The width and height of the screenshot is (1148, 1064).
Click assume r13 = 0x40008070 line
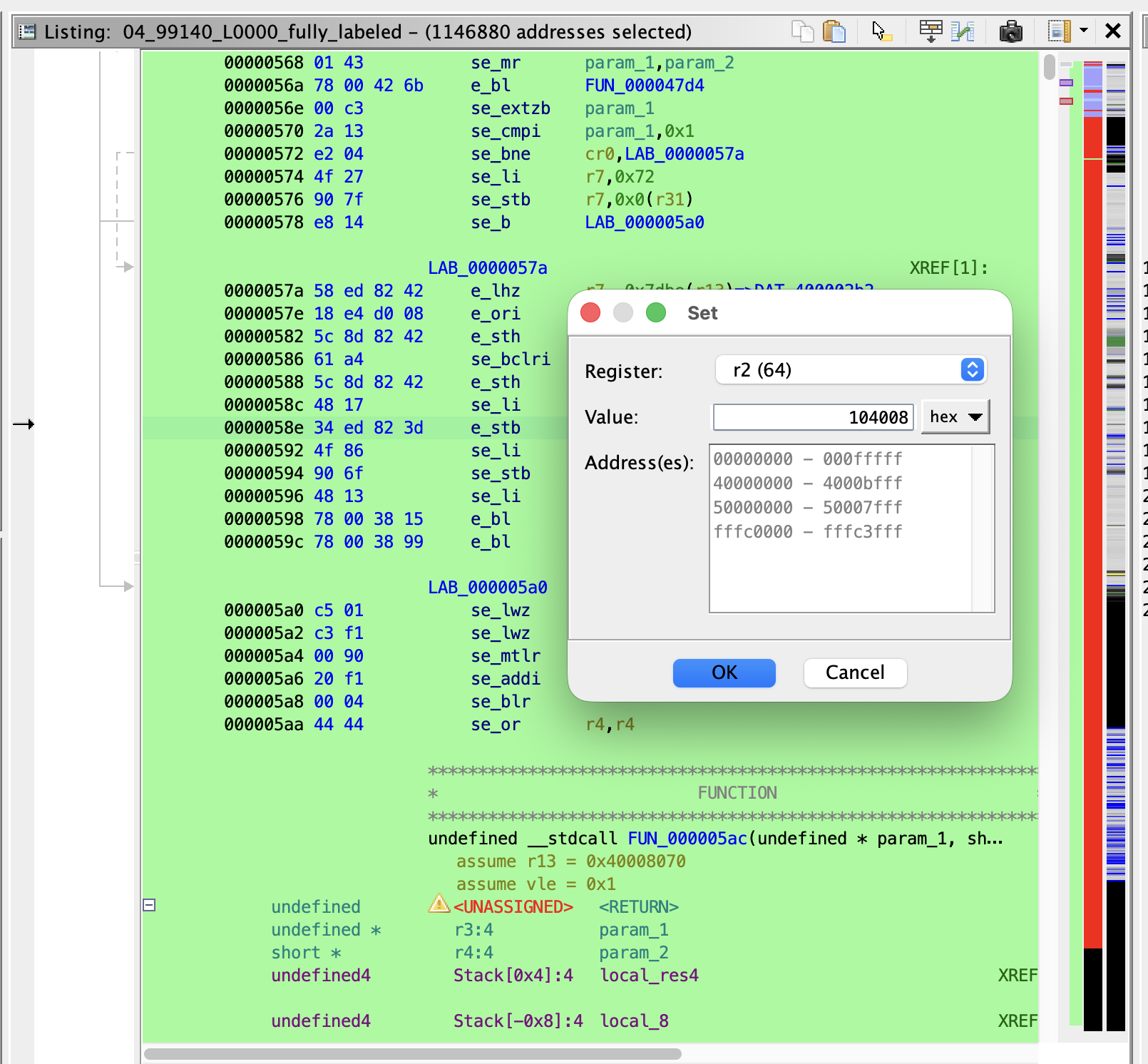571,861
